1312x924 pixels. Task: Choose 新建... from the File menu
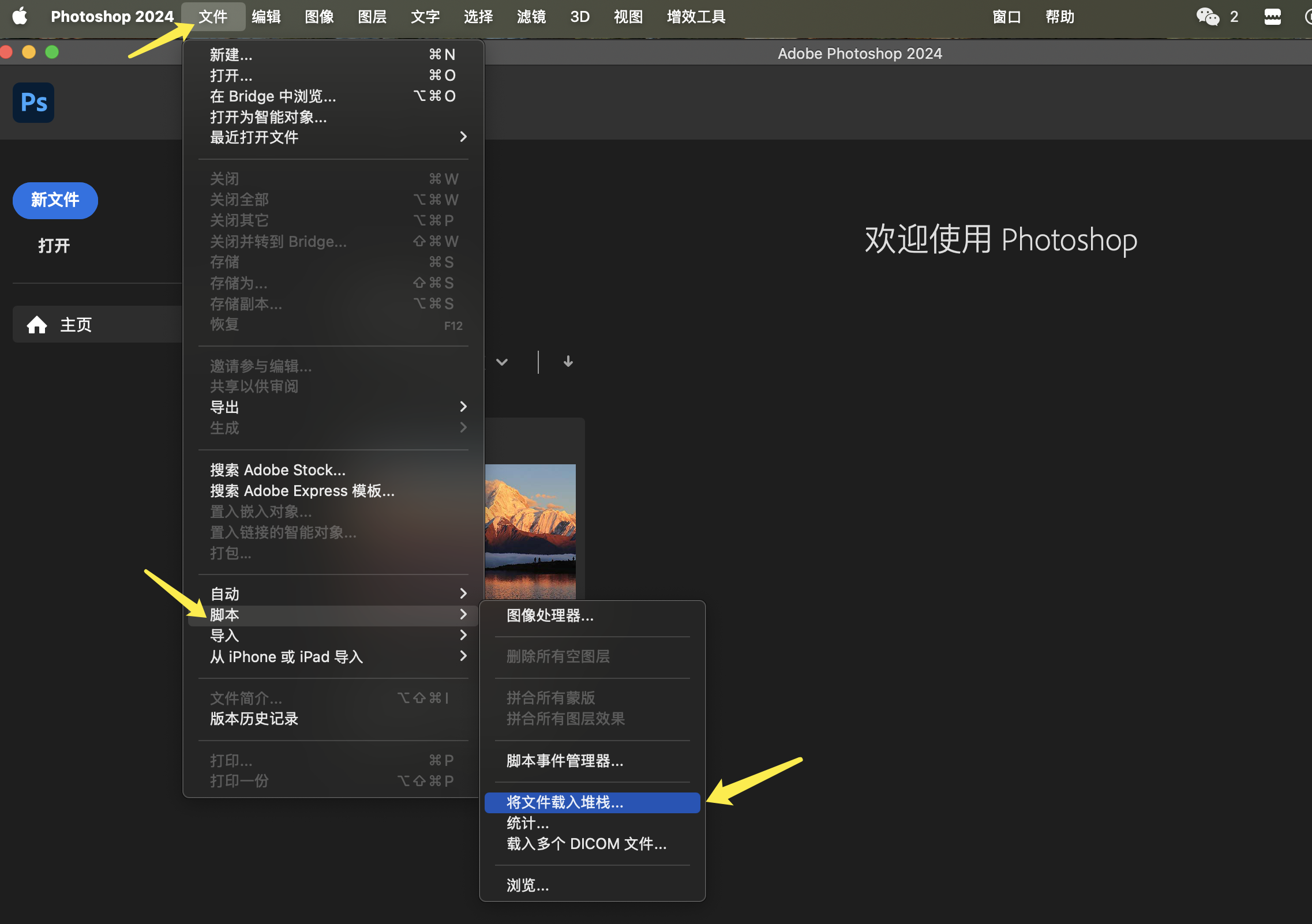click(x=333, y=55)
